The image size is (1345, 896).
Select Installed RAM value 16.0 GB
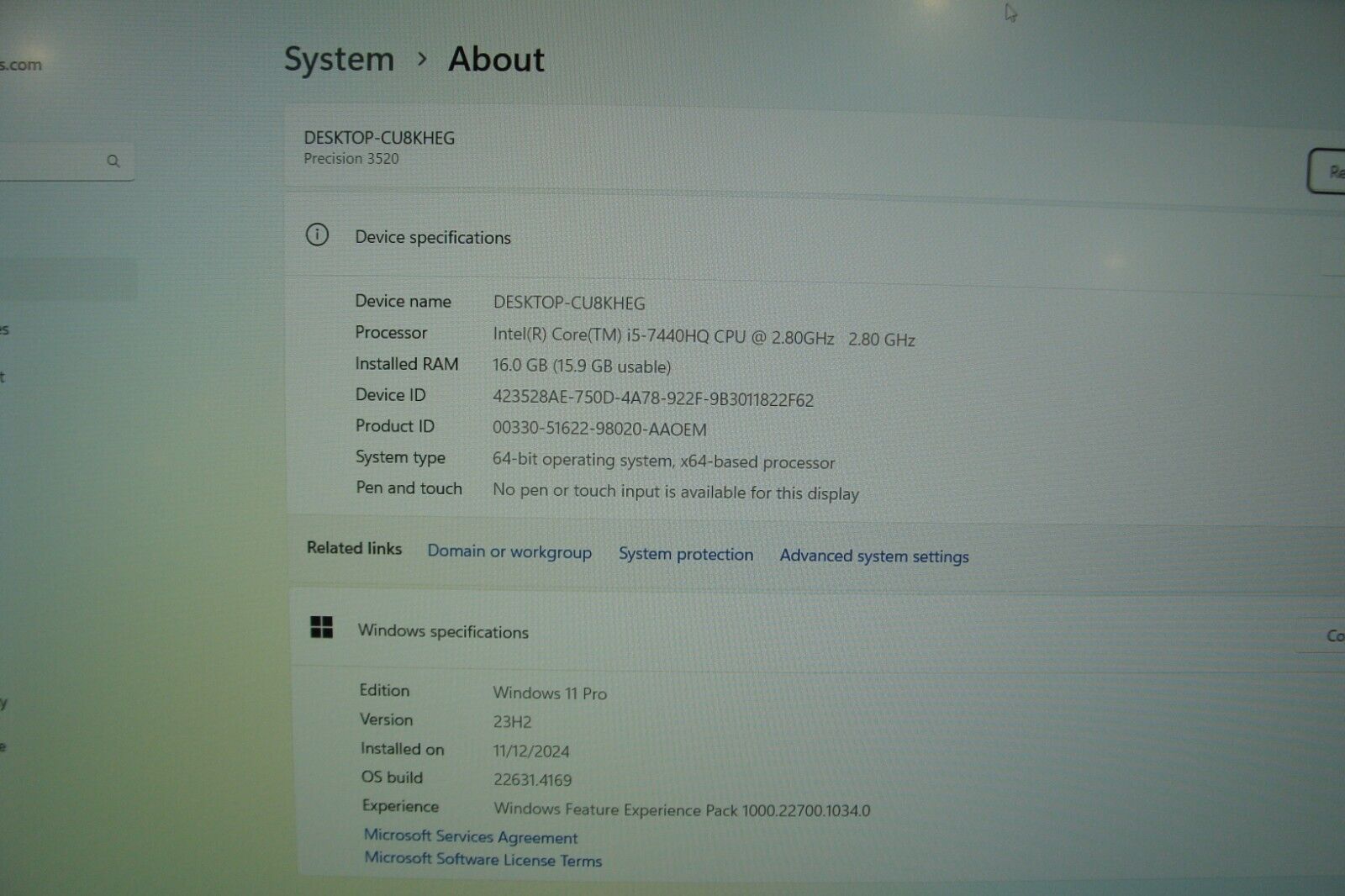pos(582,366)
